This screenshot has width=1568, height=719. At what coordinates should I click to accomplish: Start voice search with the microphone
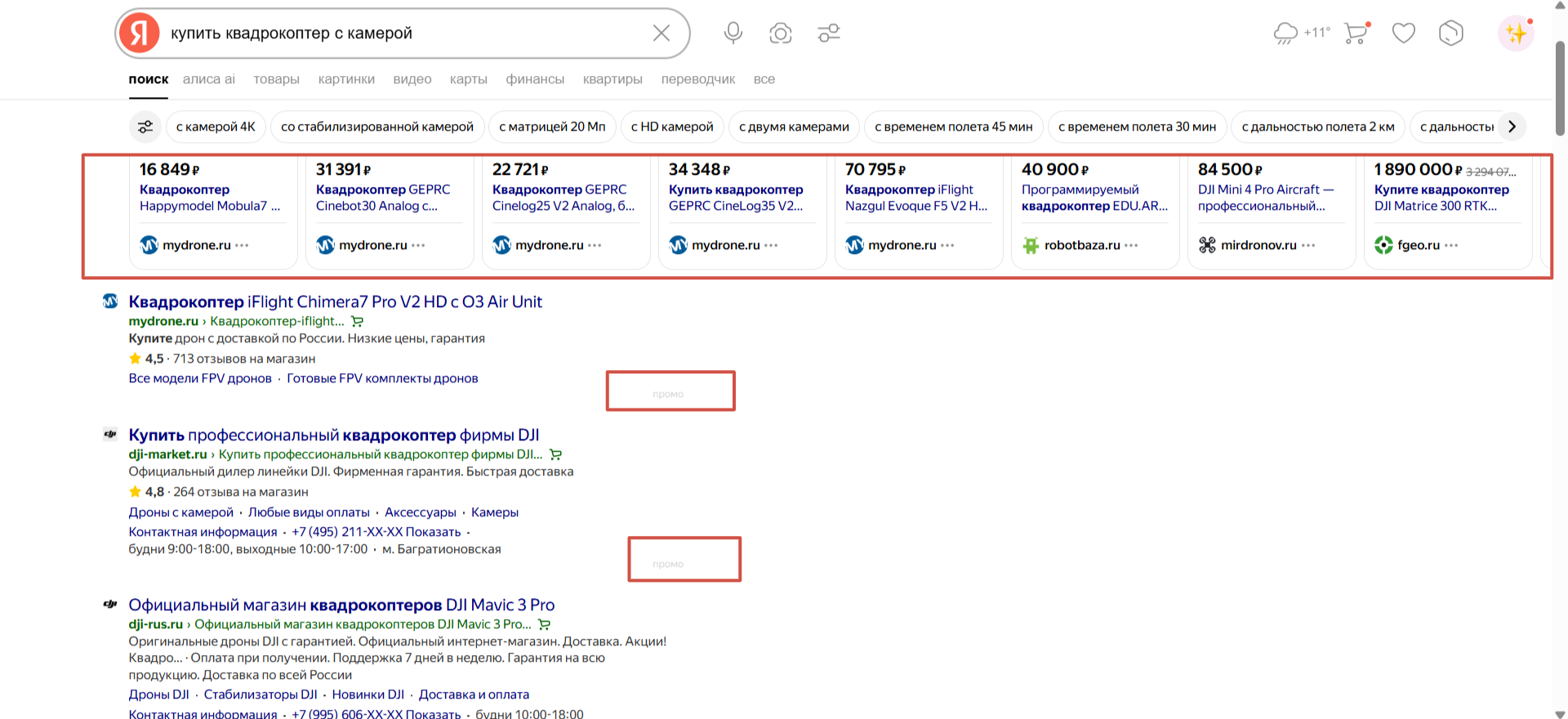click(x=733, y=33)
